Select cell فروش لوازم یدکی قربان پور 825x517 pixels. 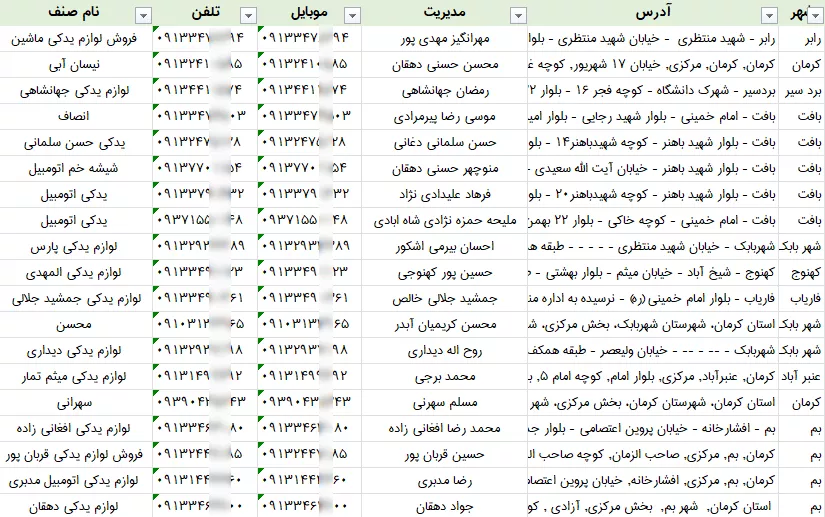pyautogui.click(x=76, y=455)
